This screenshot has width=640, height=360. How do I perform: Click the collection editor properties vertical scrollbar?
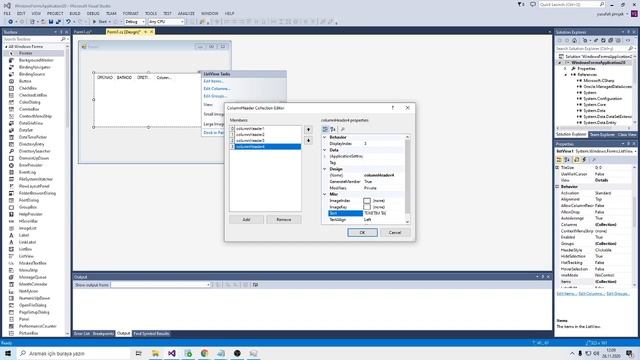pos(407,180)
